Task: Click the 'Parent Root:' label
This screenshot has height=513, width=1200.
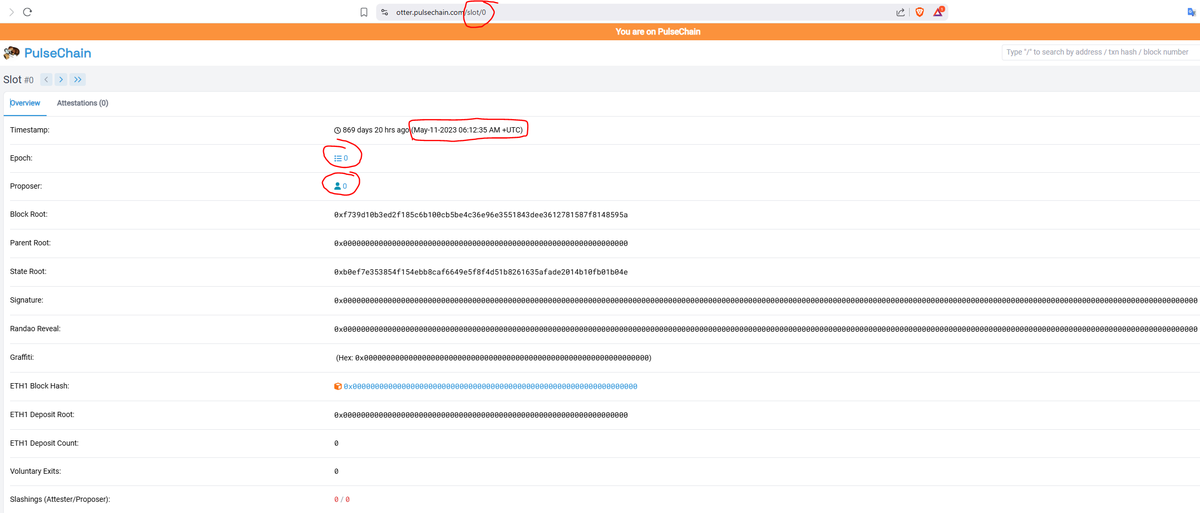Action: (30, 243)
